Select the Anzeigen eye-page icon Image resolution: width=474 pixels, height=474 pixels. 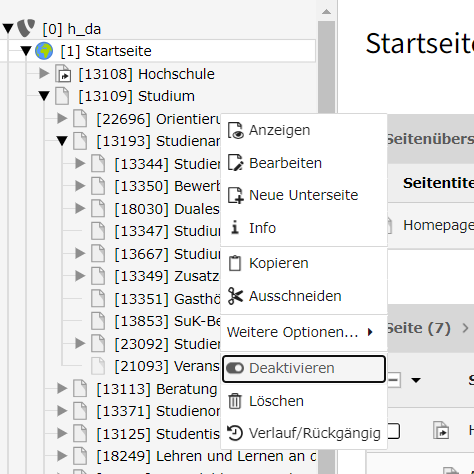[x=235, y=130]
